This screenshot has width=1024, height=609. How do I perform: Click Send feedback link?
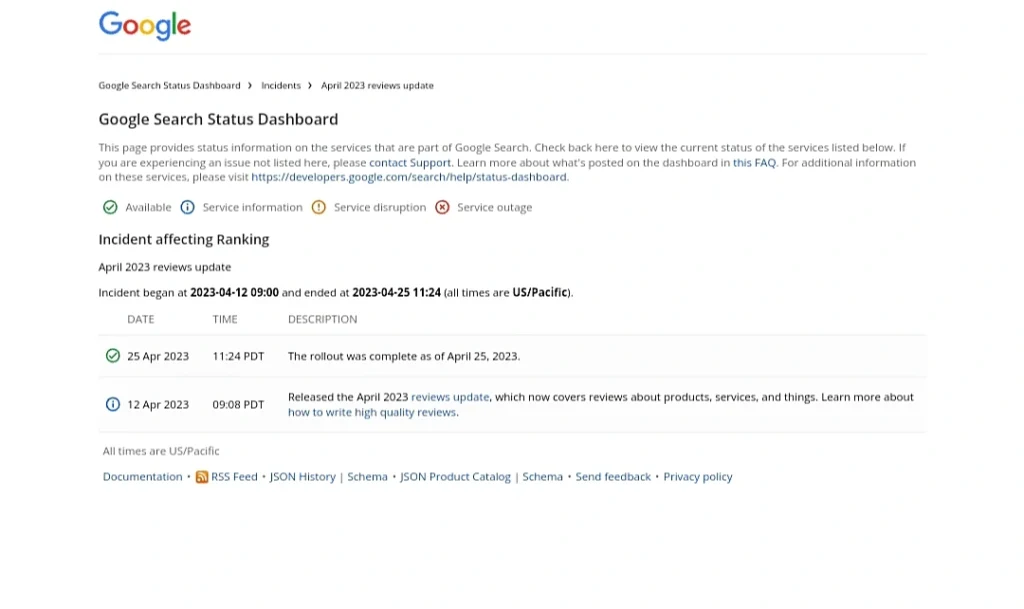click(x=613, y=476)
